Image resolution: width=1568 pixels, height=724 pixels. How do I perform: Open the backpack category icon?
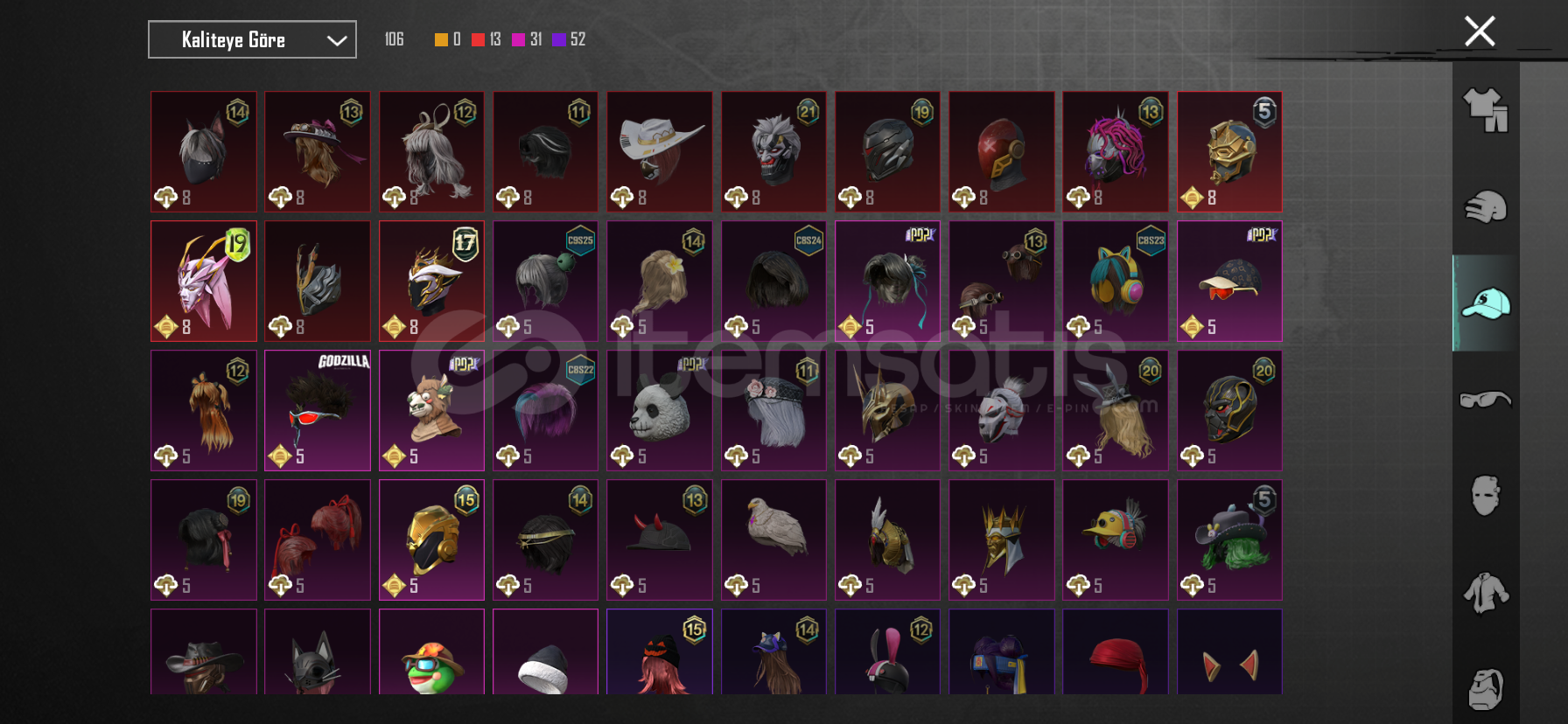[x=1486, y=689]
